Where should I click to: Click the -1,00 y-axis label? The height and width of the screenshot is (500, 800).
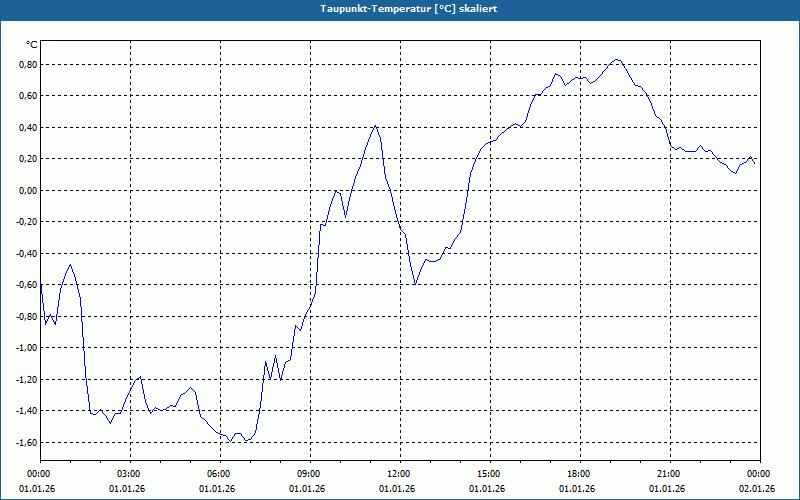(26, 348)
